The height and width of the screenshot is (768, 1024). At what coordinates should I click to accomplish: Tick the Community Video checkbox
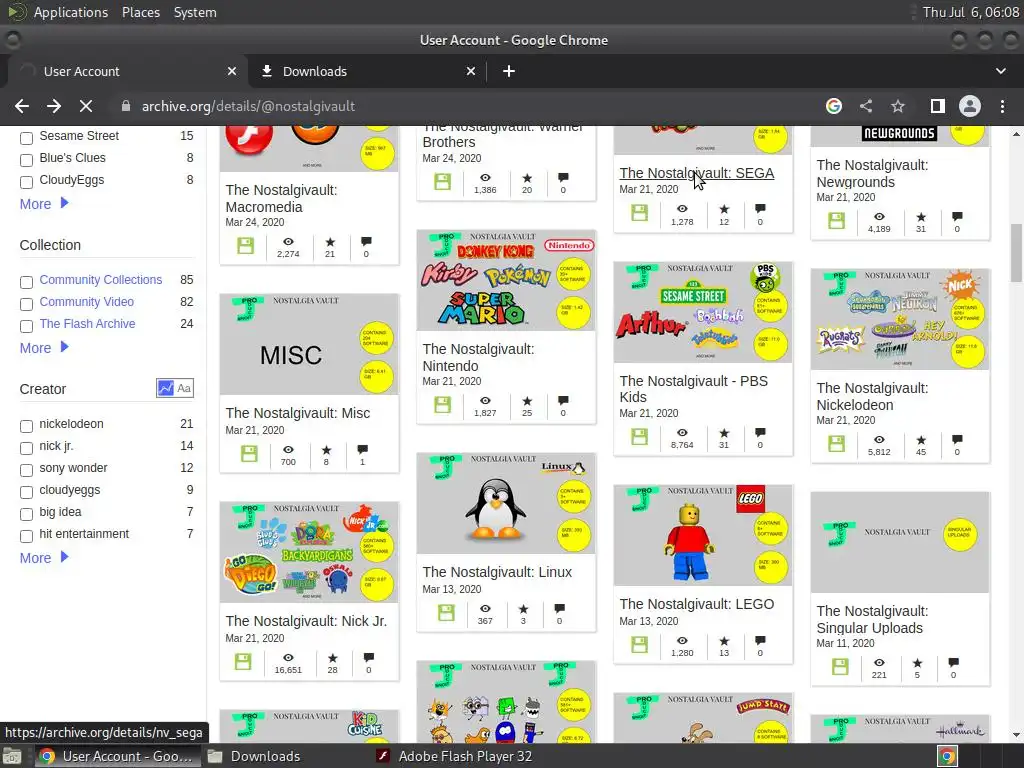tap(26, 304)
